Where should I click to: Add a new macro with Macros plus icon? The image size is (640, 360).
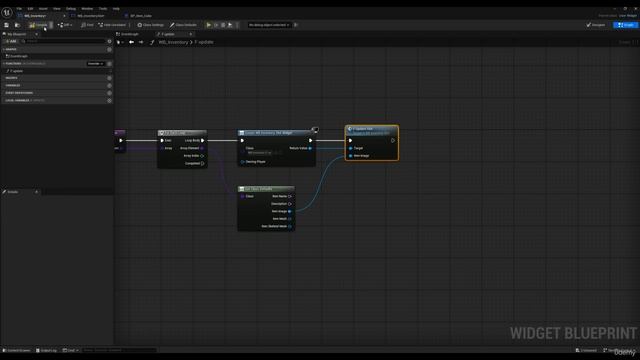pyautogui.click(x=109, y=78)
